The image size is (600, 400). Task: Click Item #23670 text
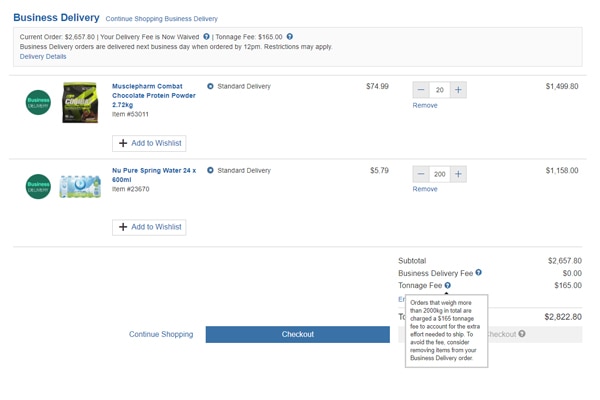point(130,189)
